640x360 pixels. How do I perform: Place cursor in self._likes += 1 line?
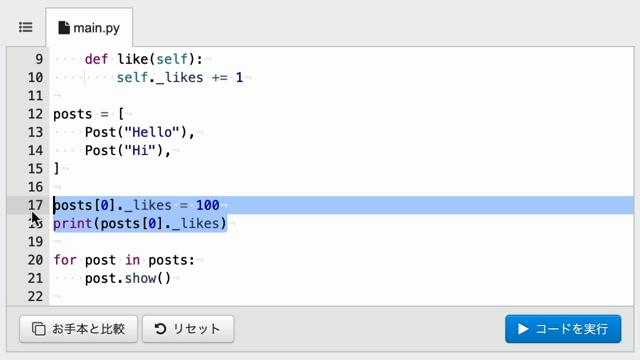[180, 78]
